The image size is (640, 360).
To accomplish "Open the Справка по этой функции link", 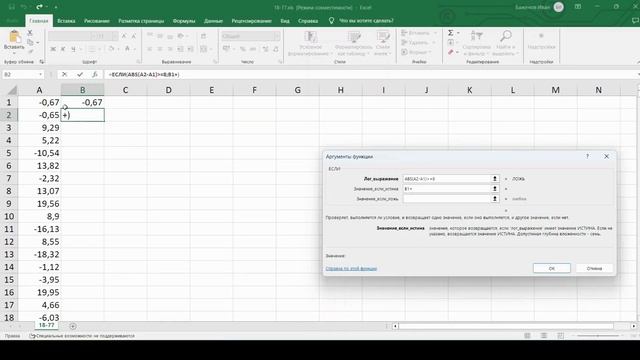I will pyautogui.click(x=351, y=269).
